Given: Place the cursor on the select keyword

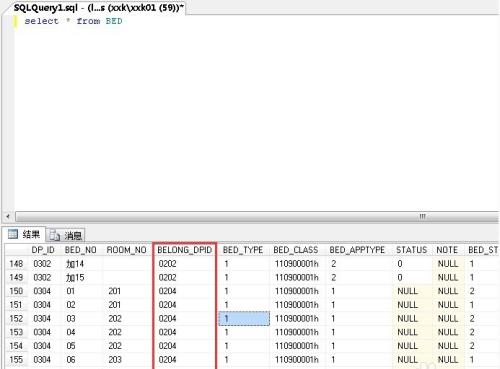Looking at the screenshot, I should (x=41, y=21).
